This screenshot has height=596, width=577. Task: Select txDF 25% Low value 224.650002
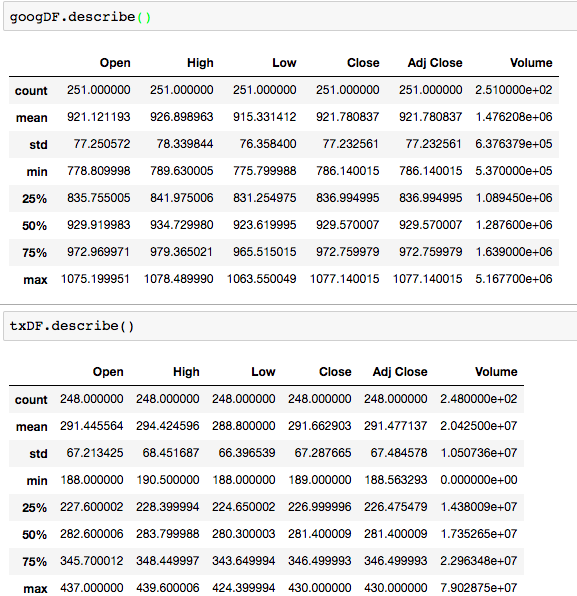(244, 507)
